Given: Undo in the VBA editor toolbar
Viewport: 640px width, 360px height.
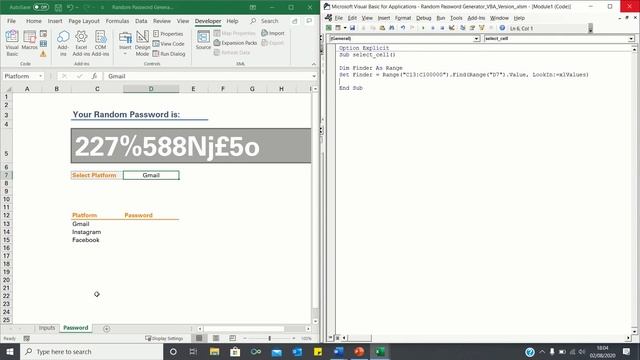Looking at the screenshot, I should point(403,28).
